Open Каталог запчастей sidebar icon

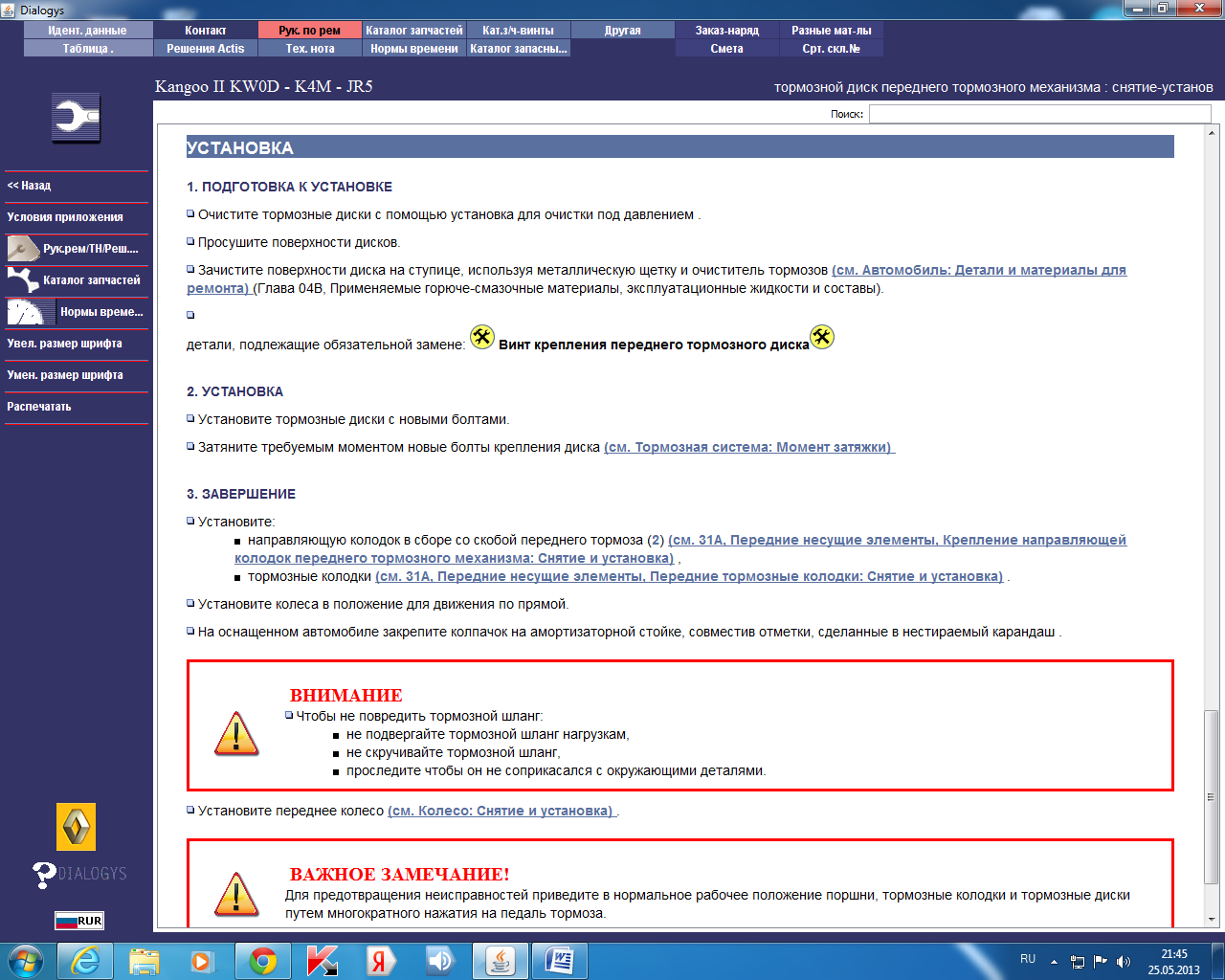(x=23, y=280)
